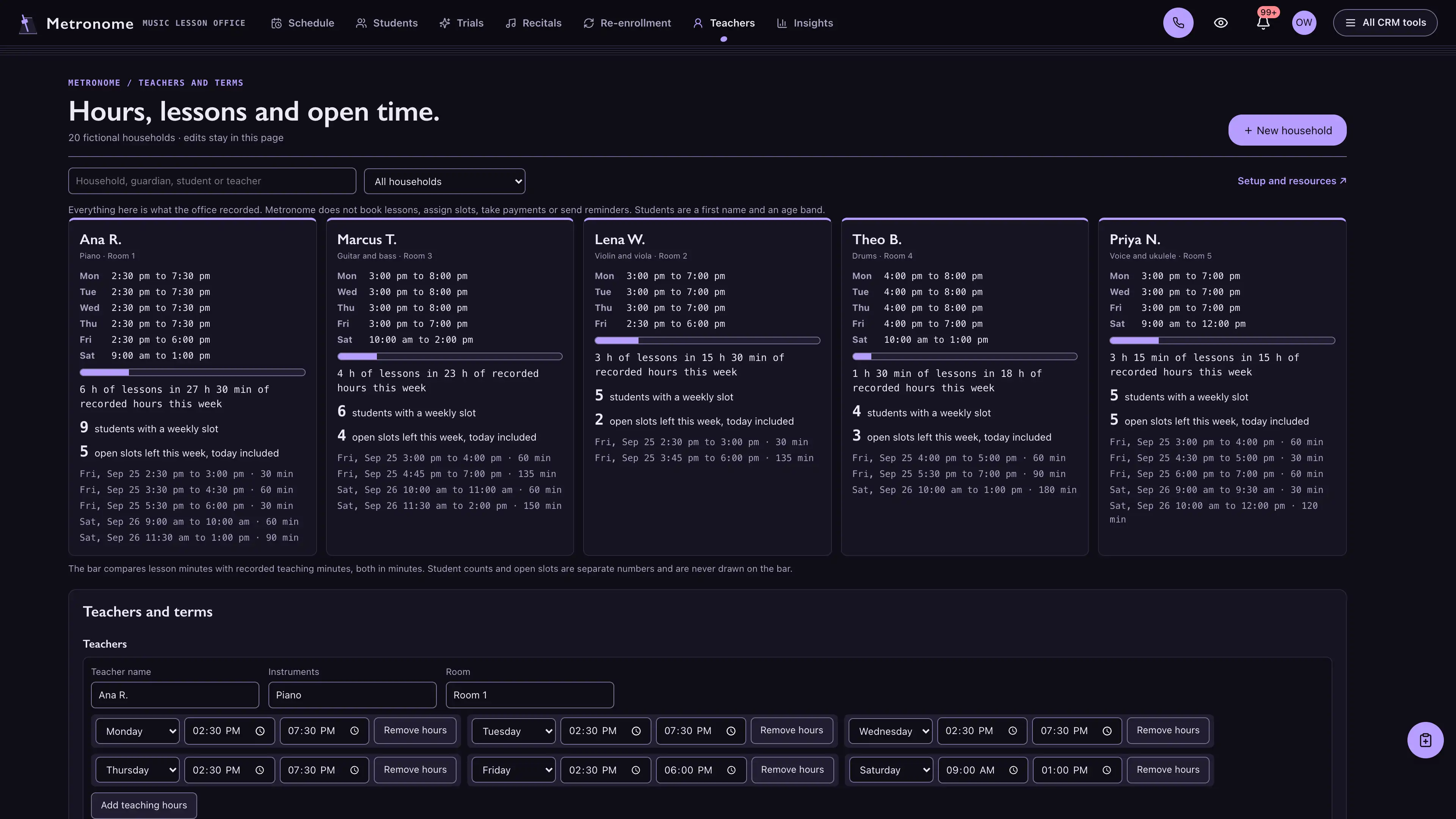Click clock icon in Wednesday 07:30 PM field

point(1107,731)
